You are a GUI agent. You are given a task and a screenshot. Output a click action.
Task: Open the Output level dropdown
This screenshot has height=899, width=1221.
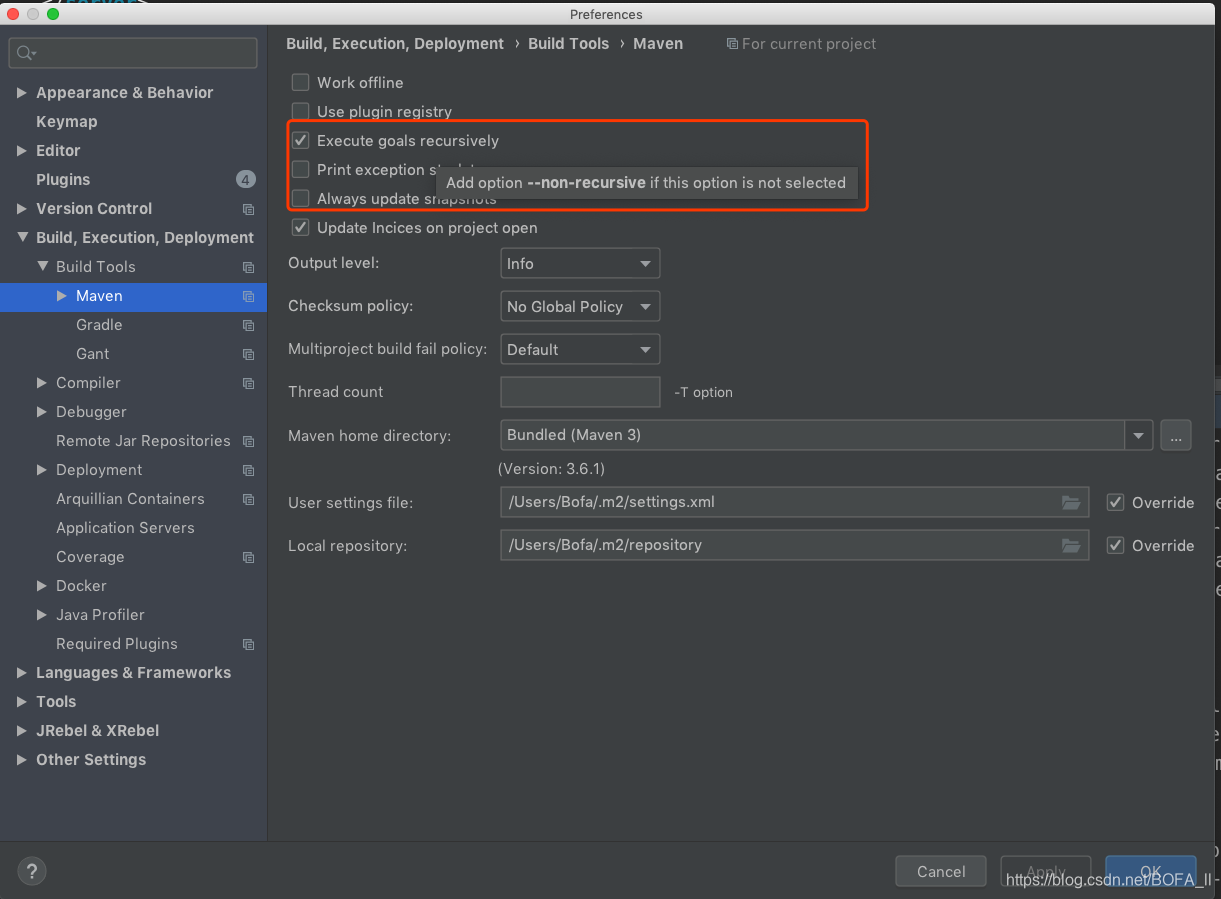[x=580, y=264]
